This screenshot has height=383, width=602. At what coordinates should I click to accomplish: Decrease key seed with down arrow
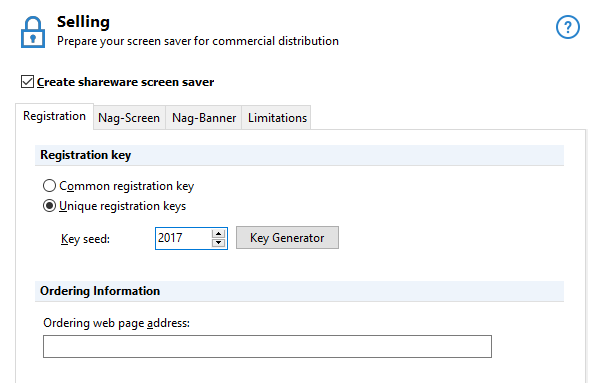click(218, 243)
